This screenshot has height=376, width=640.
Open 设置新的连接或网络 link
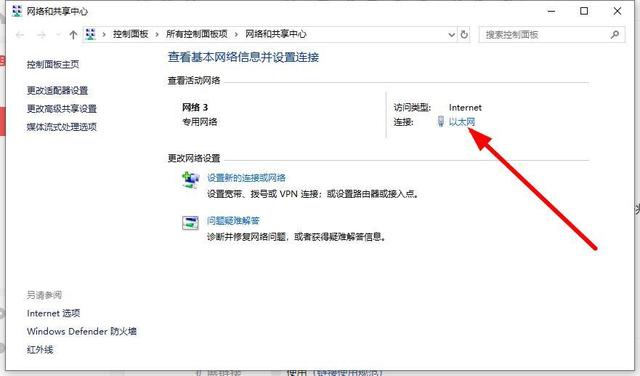click(x=246, y=178)
